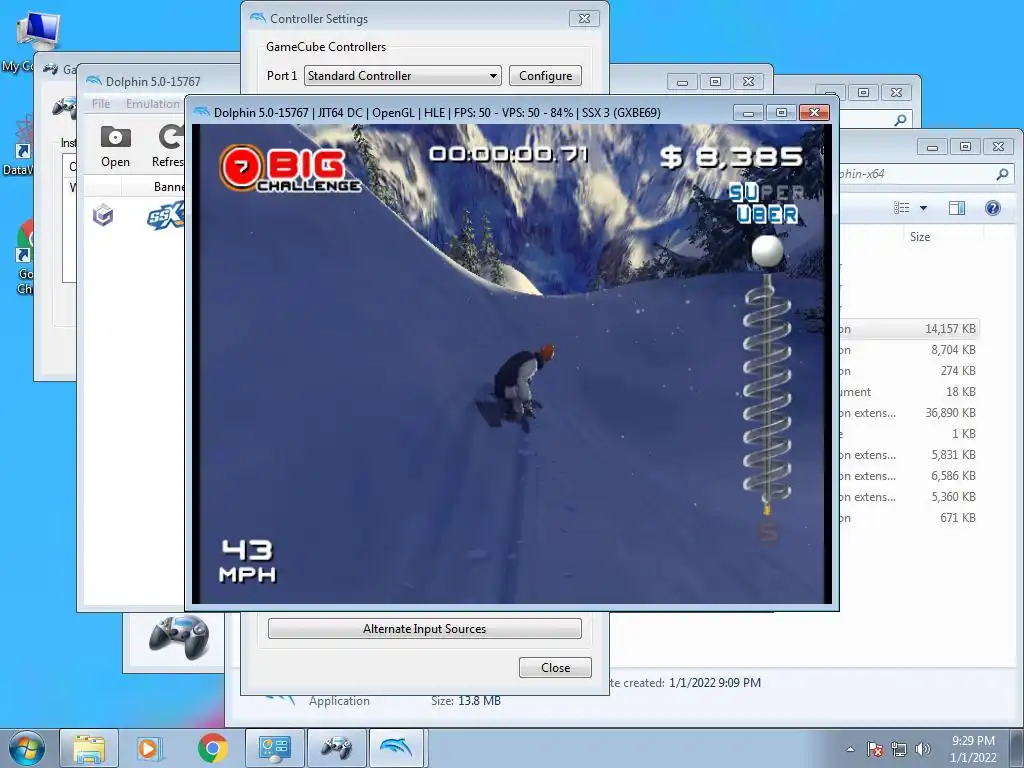
Task: Click the Windows Start button
Action: [x=26, y=748]
